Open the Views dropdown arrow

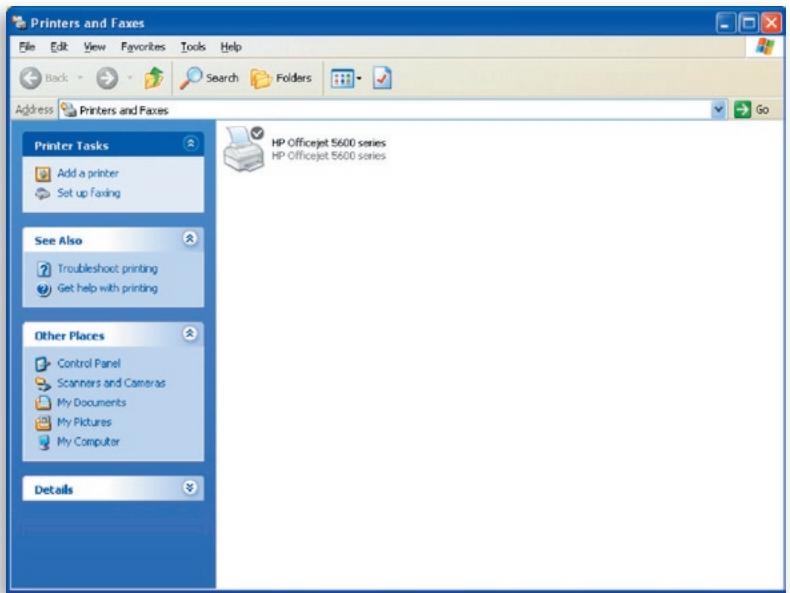click(359, 79)
